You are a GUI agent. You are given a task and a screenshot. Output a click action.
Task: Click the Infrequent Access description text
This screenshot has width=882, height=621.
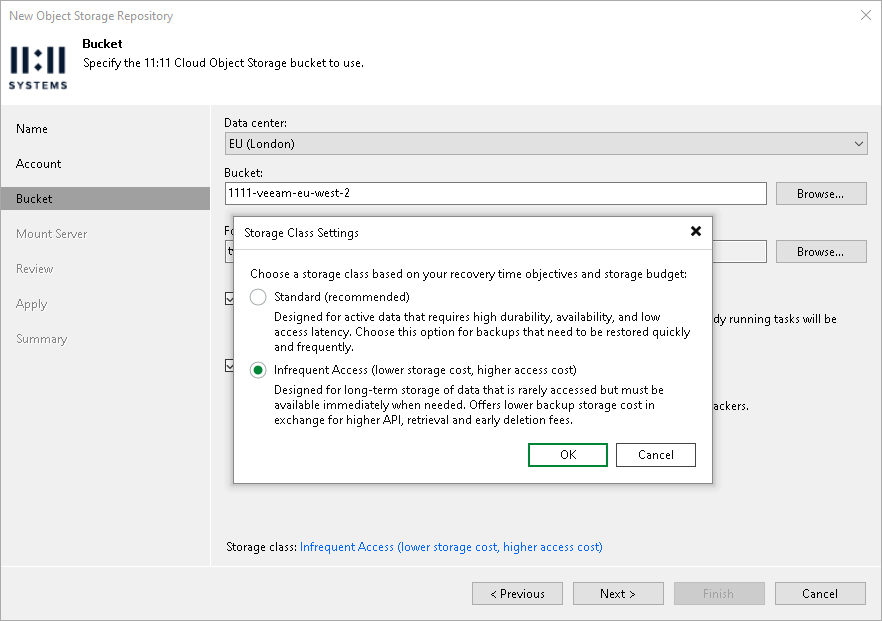point(469,405)
